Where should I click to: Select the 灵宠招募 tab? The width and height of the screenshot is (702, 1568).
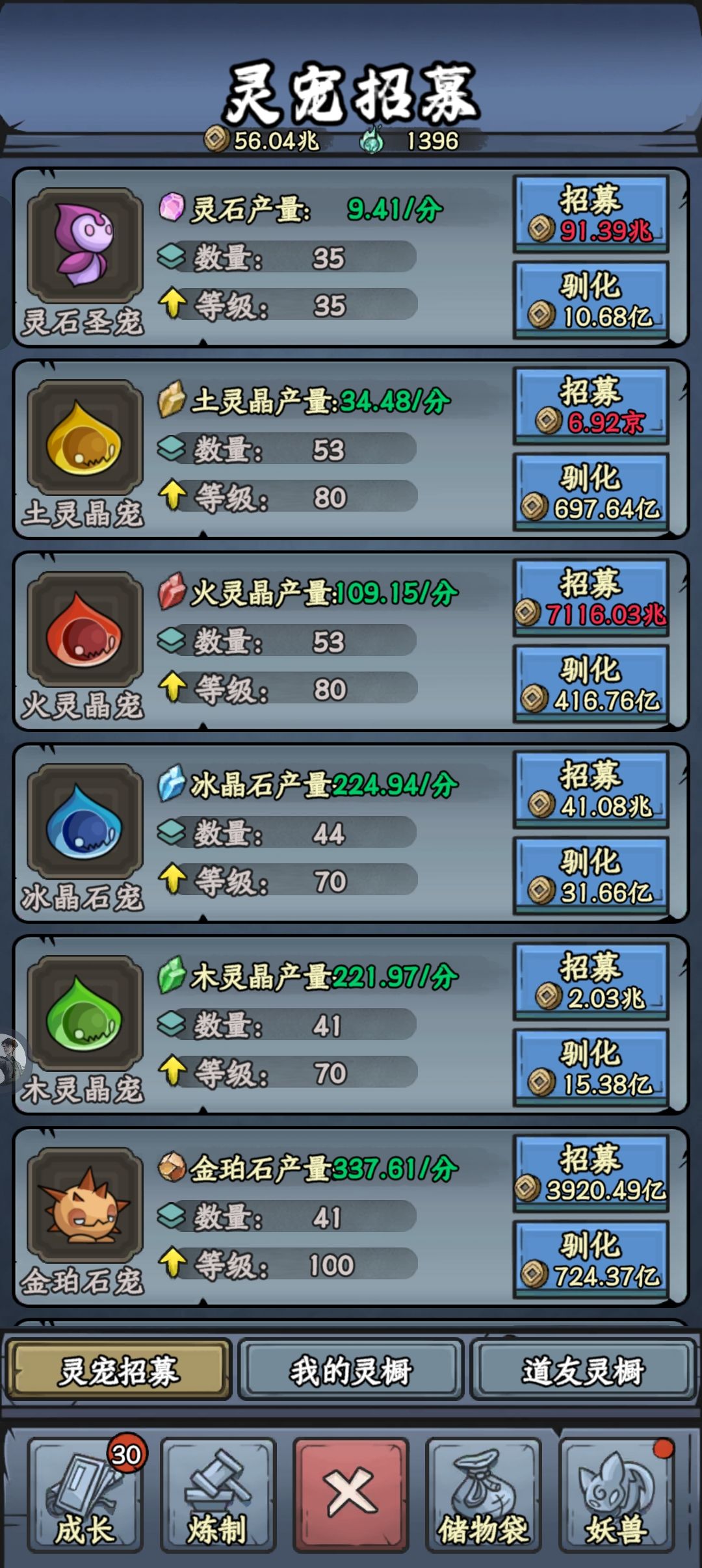(x=118, y=1370)
